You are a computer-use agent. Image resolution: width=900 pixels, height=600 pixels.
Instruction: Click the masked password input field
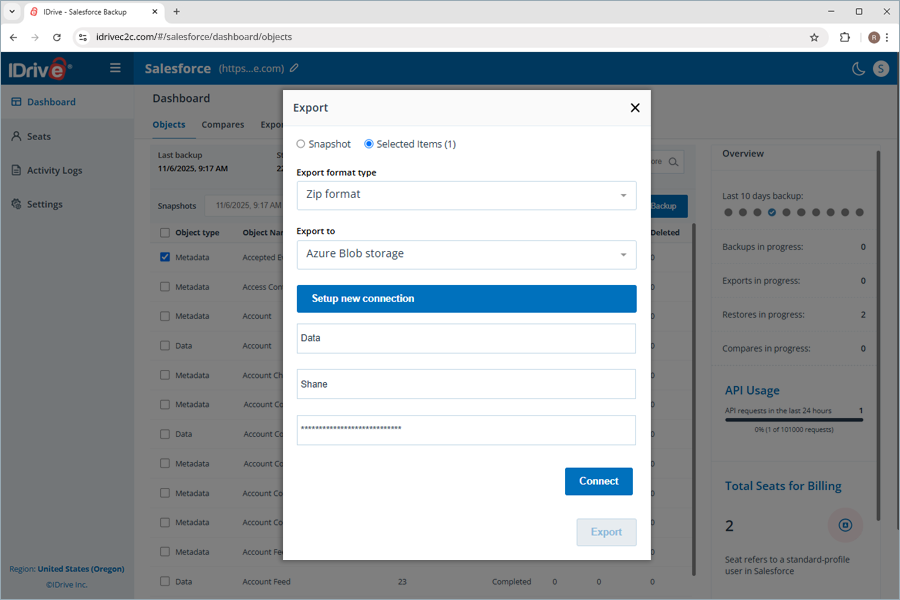(x=466, y=429)
